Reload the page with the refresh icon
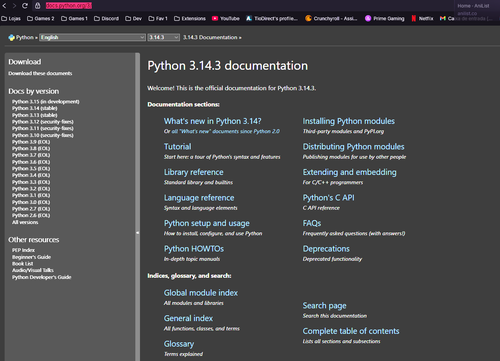The image size is (500, 361). (25, 6)
